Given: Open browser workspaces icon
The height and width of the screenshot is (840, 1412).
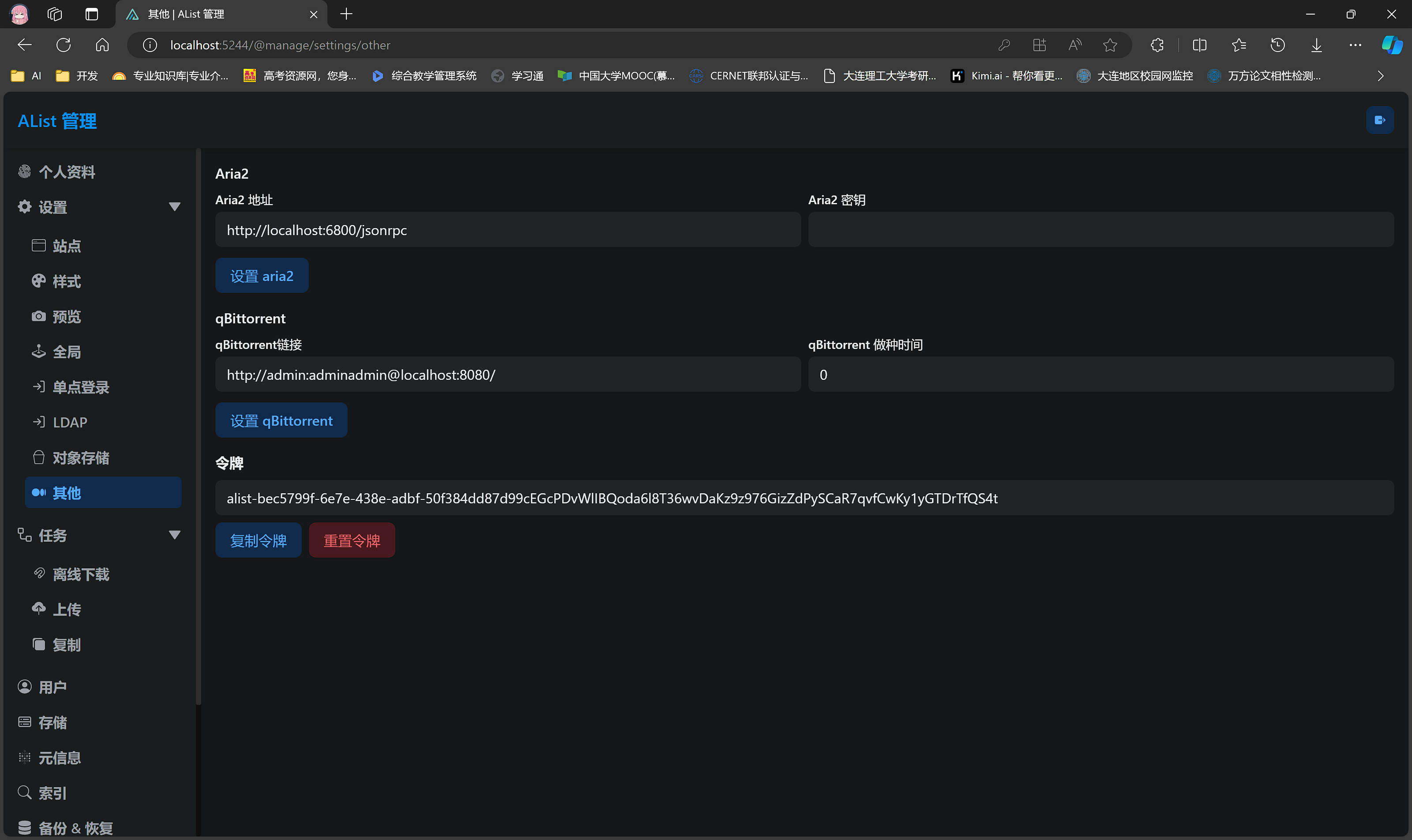Looking at the screenshot, I should [x=54, y=14].
